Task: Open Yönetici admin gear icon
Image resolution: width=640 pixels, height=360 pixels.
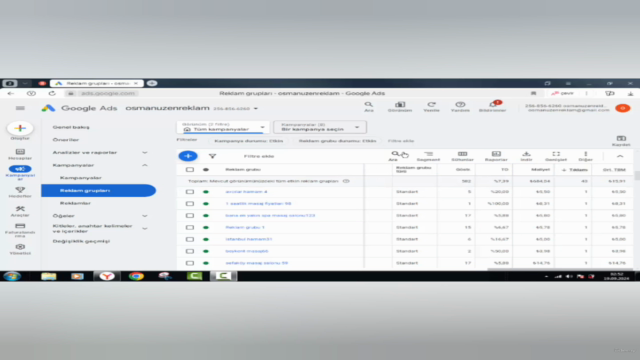Action: [x=20, y=247]
